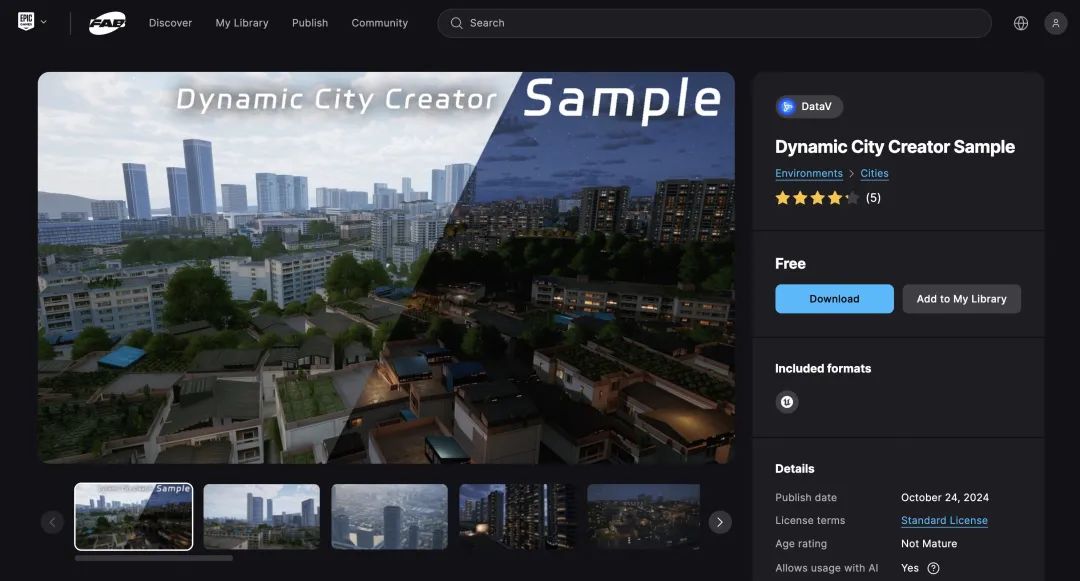The width and height of the screenshot is (1080, 581).
Task: Click the search magnifier icon
Action: click(456, 23)
